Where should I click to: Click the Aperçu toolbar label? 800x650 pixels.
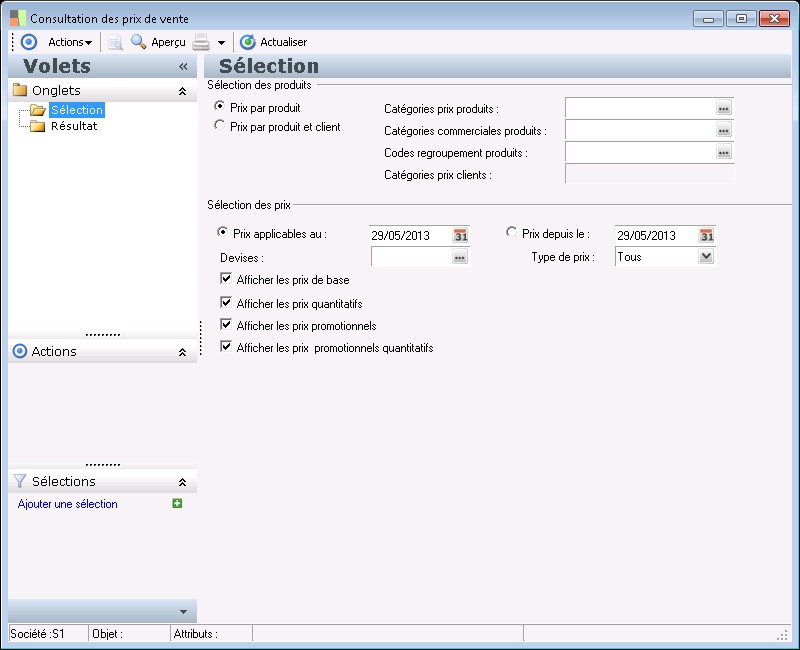pos(168,42)
